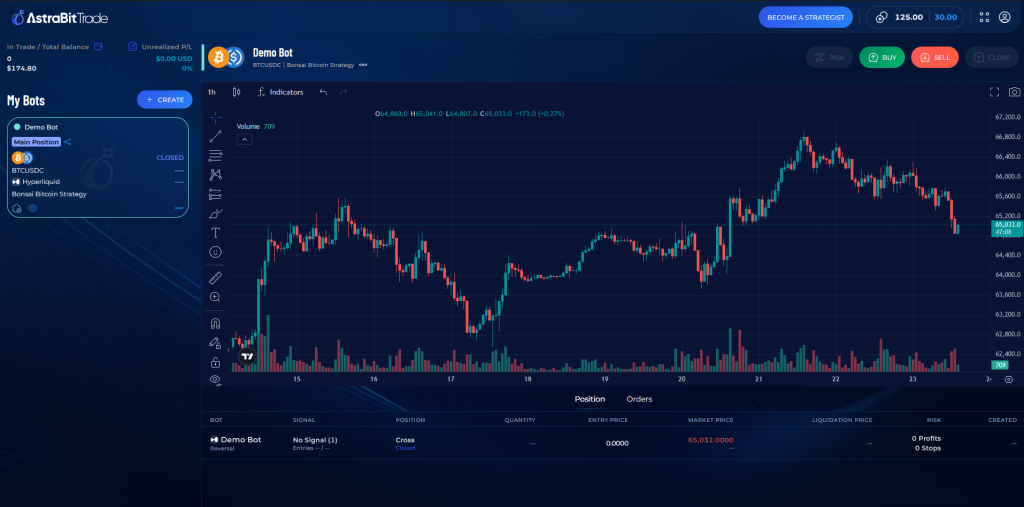Select the ruler measure tool
The width and height of the screenshot is (1024, 507).
(x=216, y=278)
